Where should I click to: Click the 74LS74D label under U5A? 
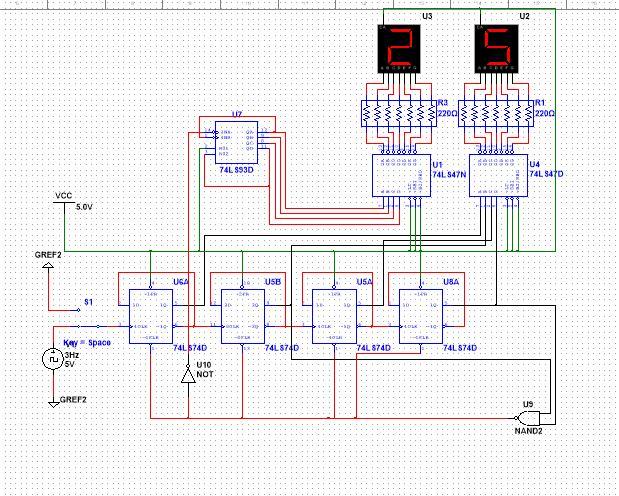[373, 348]
